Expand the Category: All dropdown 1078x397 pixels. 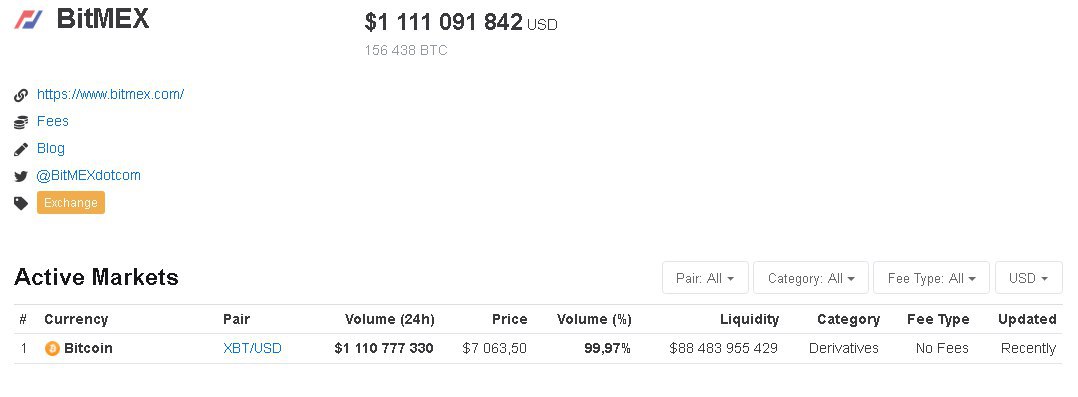811,278
